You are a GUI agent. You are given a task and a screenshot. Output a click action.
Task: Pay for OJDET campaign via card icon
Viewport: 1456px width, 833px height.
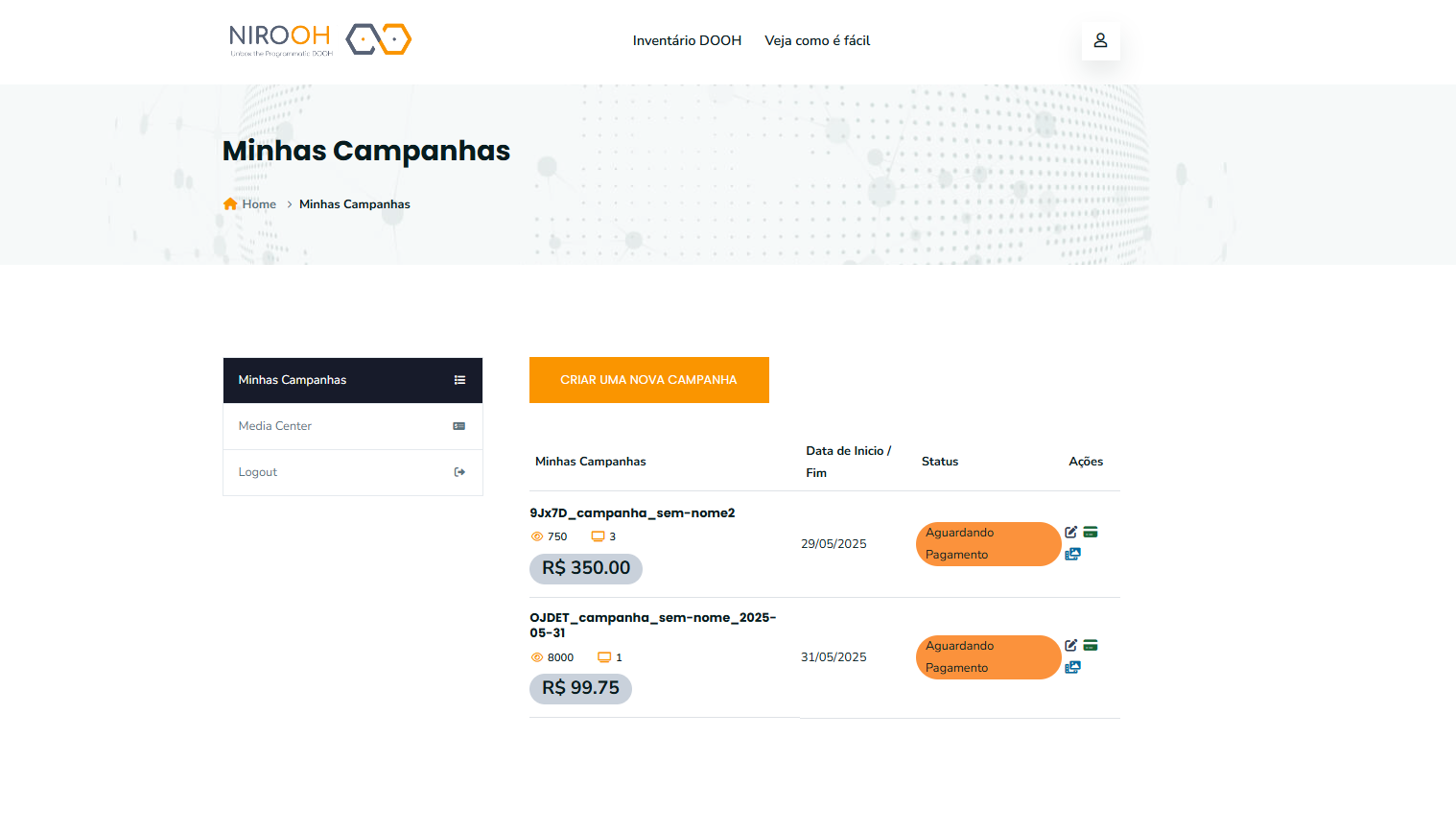pyautogui.click(x=1091, y=645)
